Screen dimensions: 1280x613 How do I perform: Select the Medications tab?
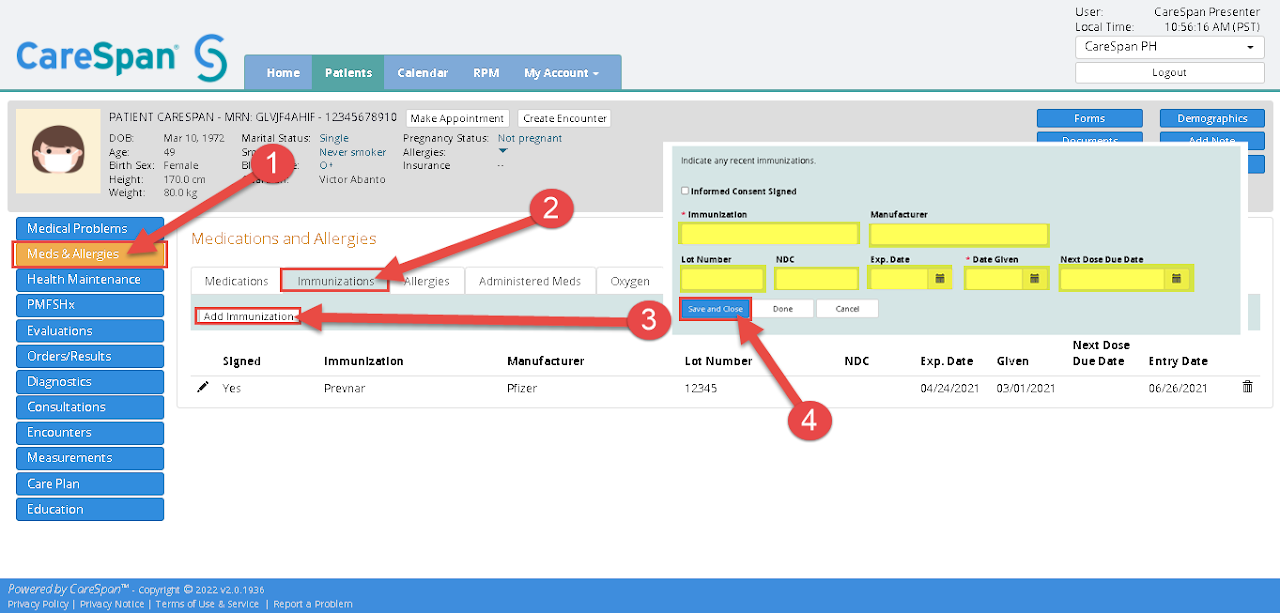coord(237,281)
